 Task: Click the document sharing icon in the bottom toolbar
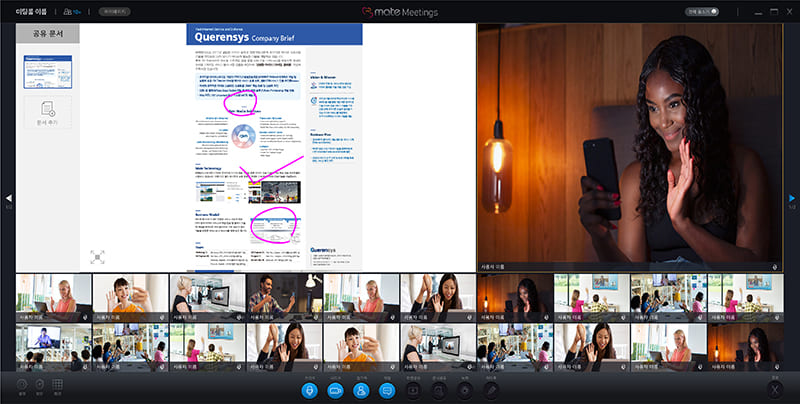[x=439, y=391]
